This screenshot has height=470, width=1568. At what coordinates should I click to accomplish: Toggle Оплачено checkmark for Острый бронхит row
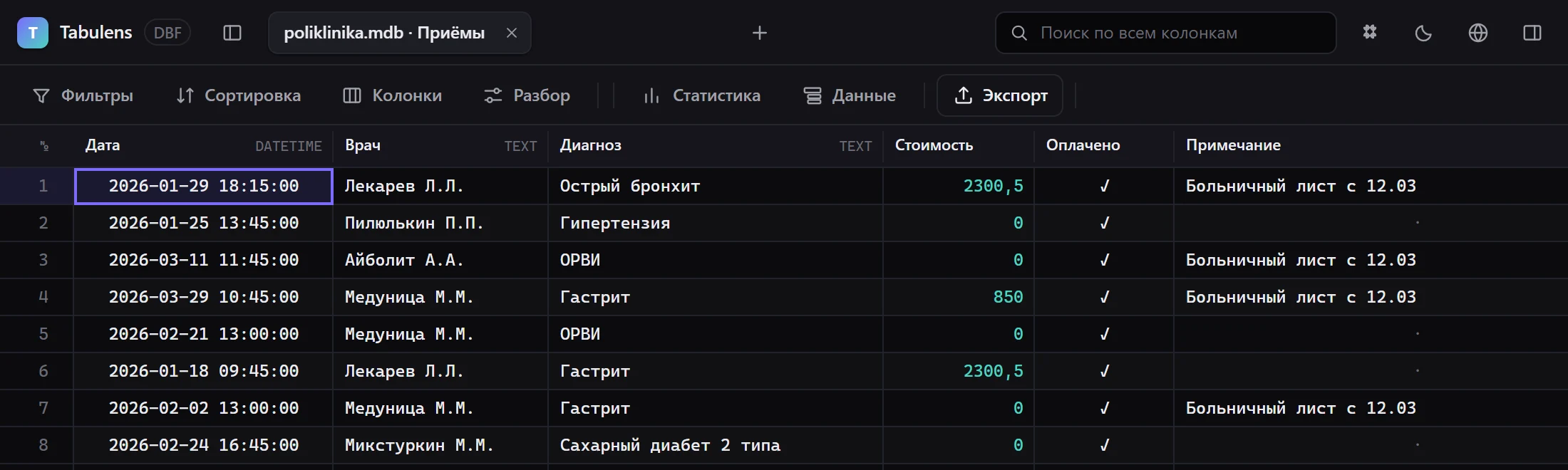point(1104,187)
